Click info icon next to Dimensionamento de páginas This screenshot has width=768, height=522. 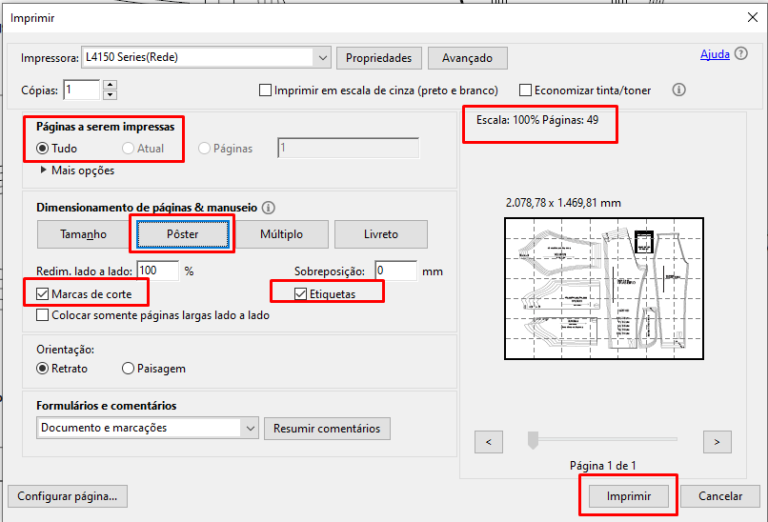tap(268, 208)
